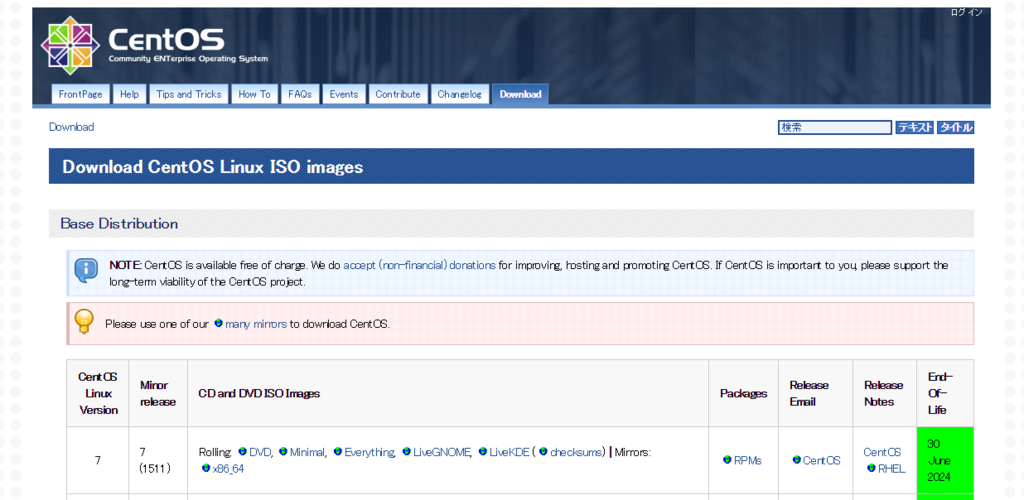Screen dimensions: 1024x500
Task: Download the Minimal ISO link
Action: 307,452
